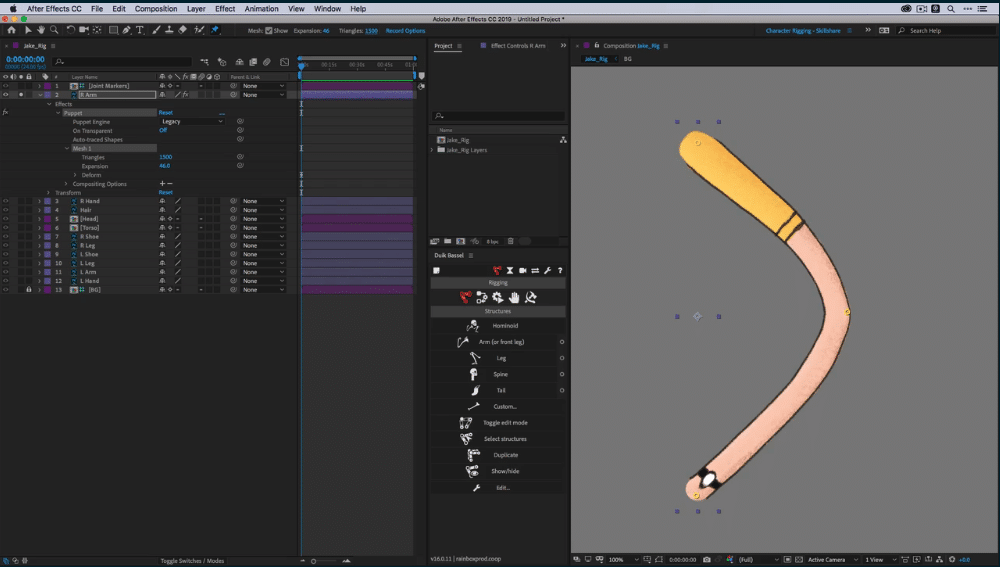Toggle visibility of Hair layer
Viewport: 1000px width, 567px height.
click(x=6, y=210)
